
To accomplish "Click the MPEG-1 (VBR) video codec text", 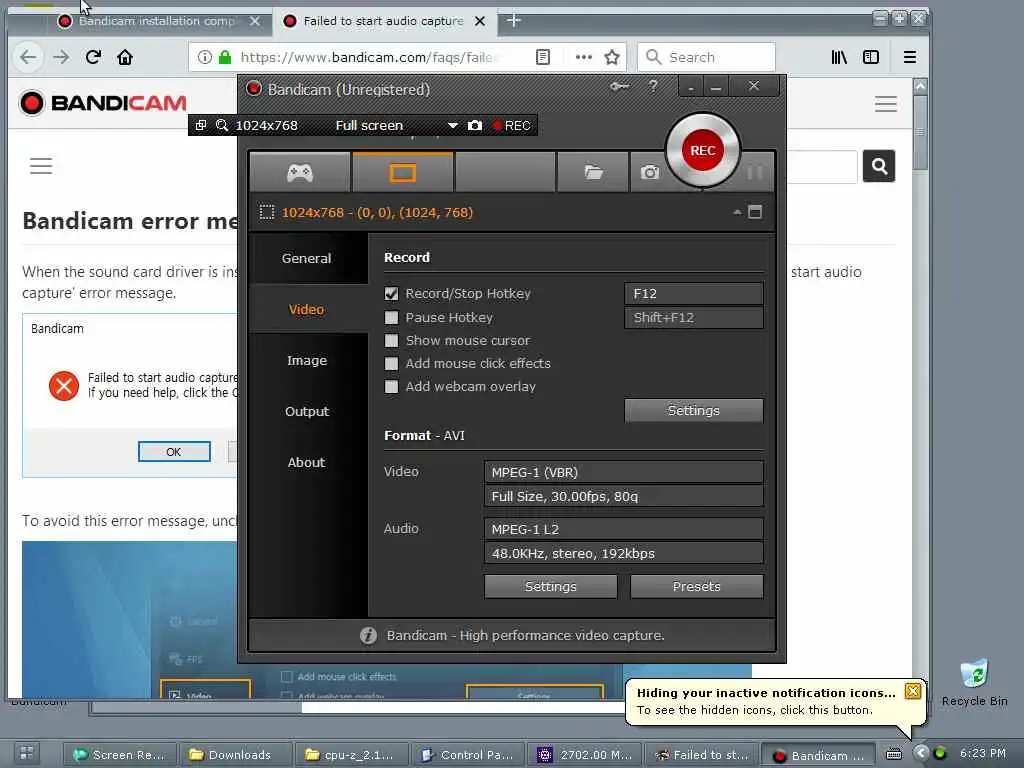I will pyautogui.click(x=534, y=472).
